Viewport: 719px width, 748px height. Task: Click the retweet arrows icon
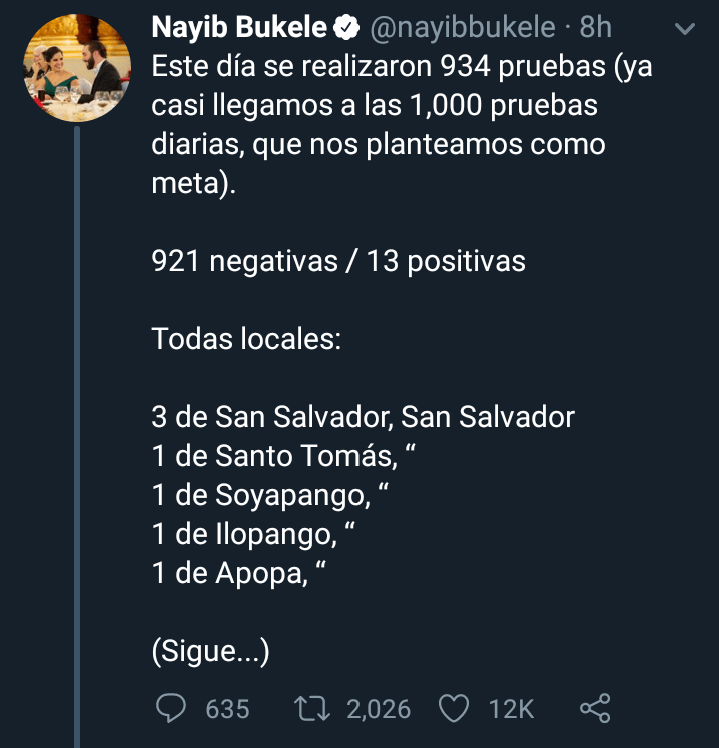tap(314, 709)
